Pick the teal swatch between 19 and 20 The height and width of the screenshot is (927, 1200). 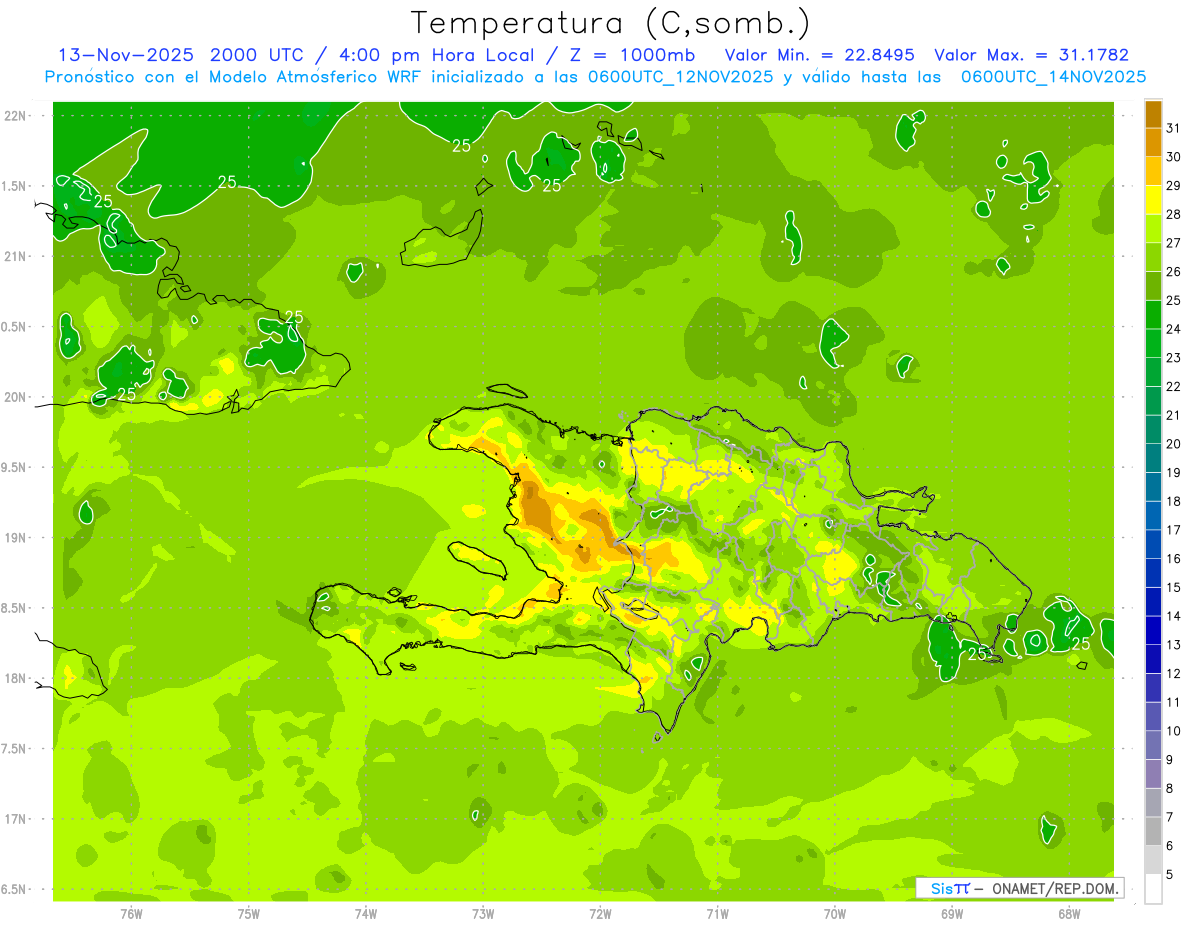(1153, 459)
